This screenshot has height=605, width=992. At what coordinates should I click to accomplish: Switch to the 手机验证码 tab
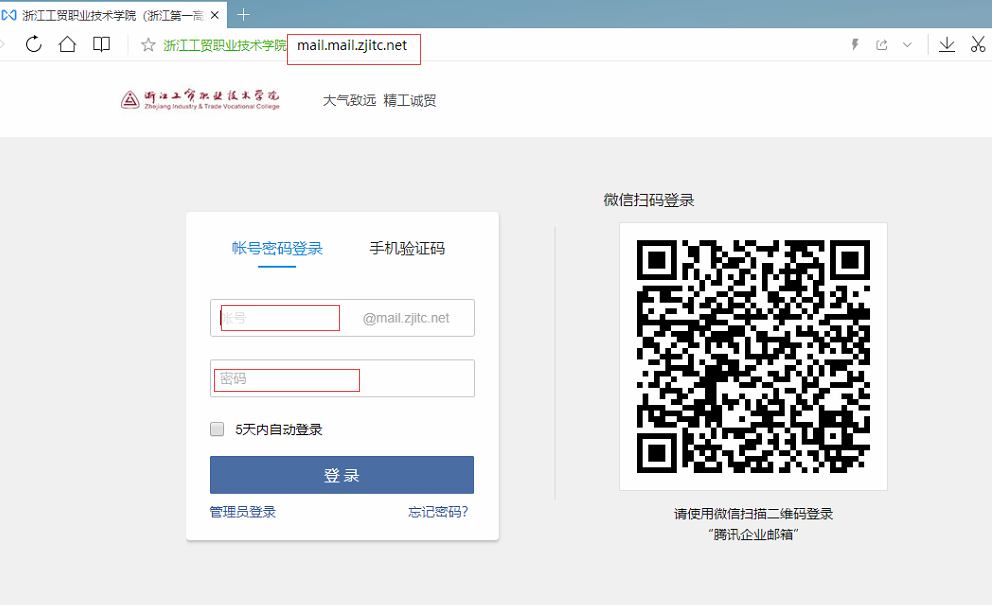pos(407,249)
